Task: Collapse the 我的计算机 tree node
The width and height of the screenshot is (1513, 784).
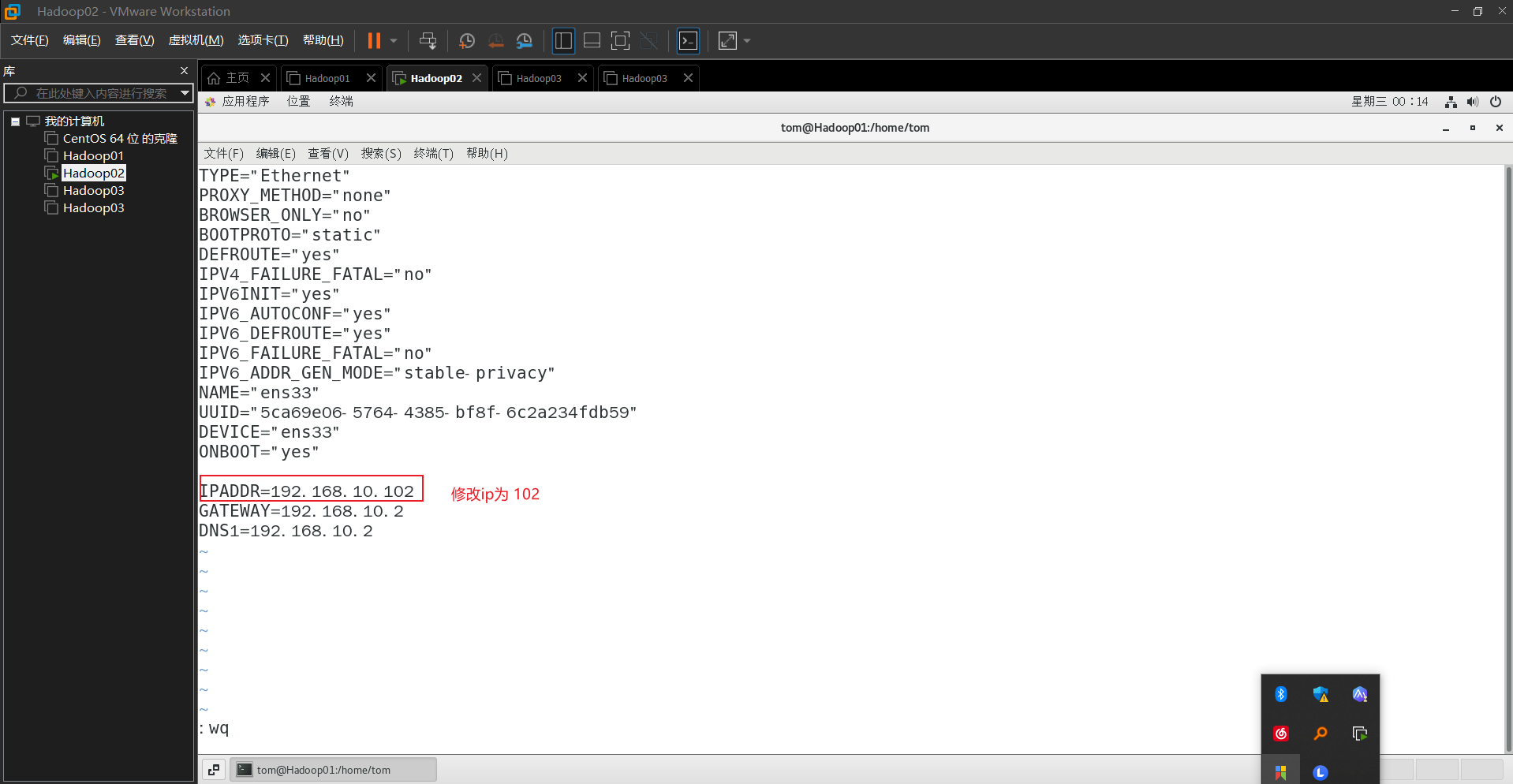Action: [15, 121]
